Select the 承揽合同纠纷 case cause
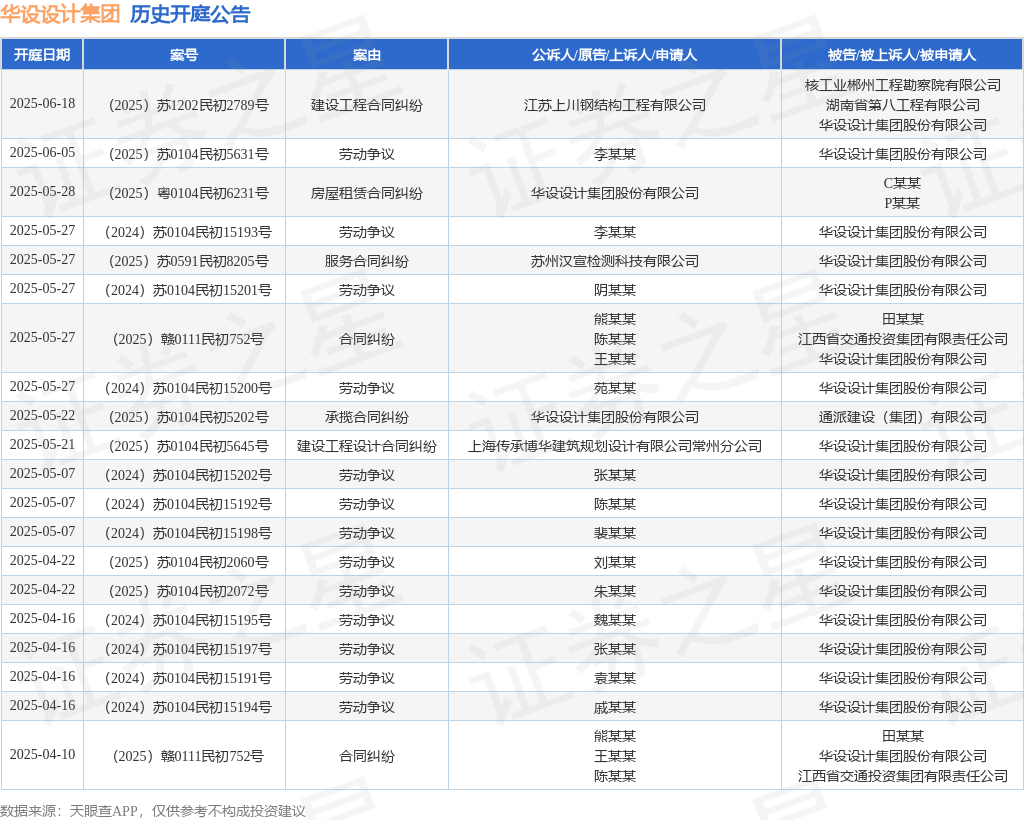 point(367,417)
